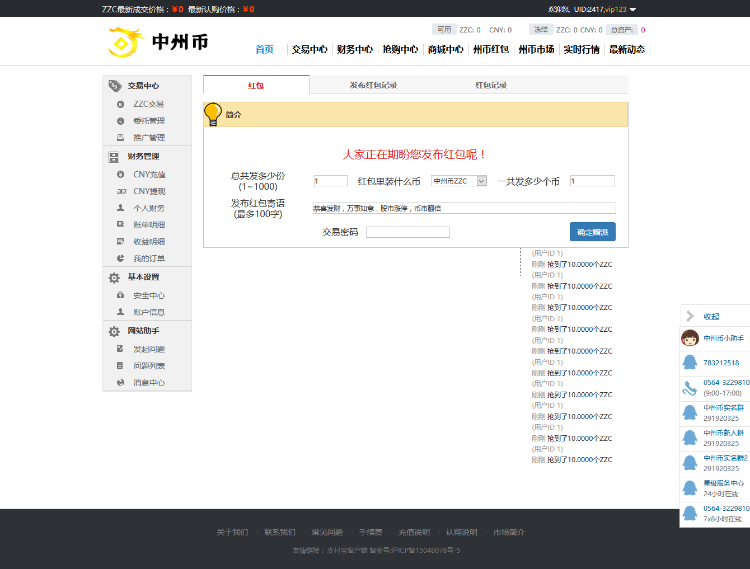
Task: Switch to the 红包记录 tab
Action: click(x=491, y=85)
